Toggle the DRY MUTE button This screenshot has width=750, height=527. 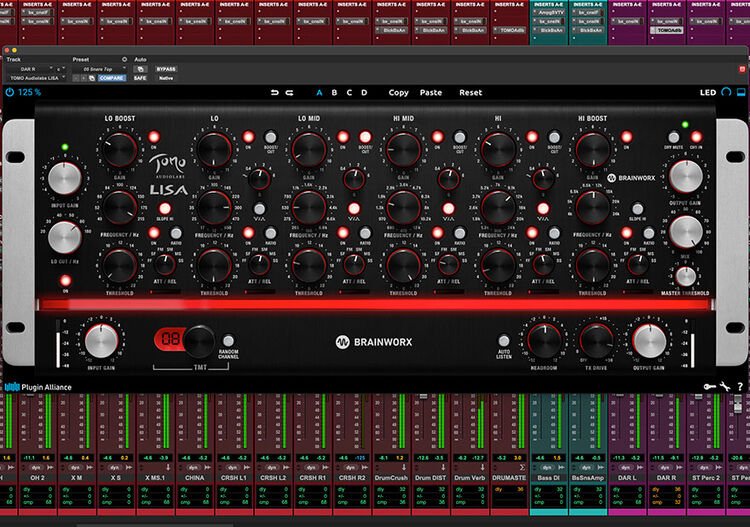click(673, 137)
